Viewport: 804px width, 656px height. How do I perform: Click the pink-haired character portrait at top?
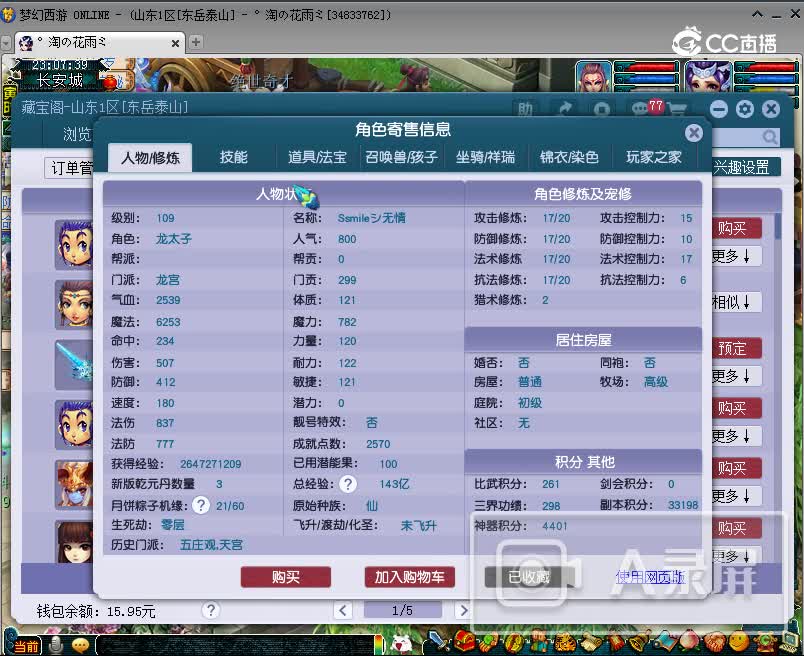click(x=593, y=76)
